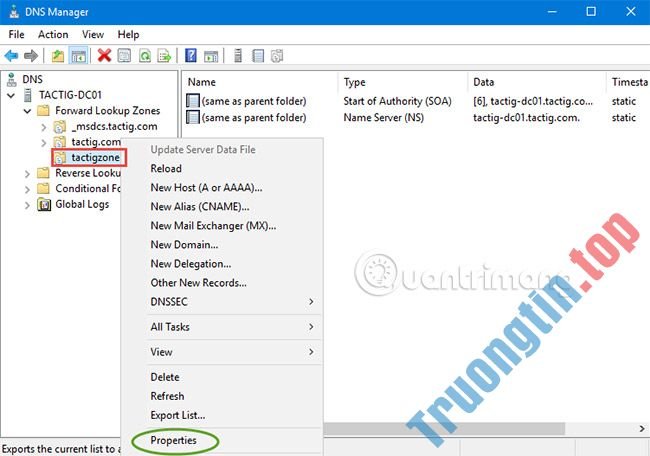This screenshot has width=650, height=456.
Task: Expand the tactig.com zone
Action: point(44,143)
